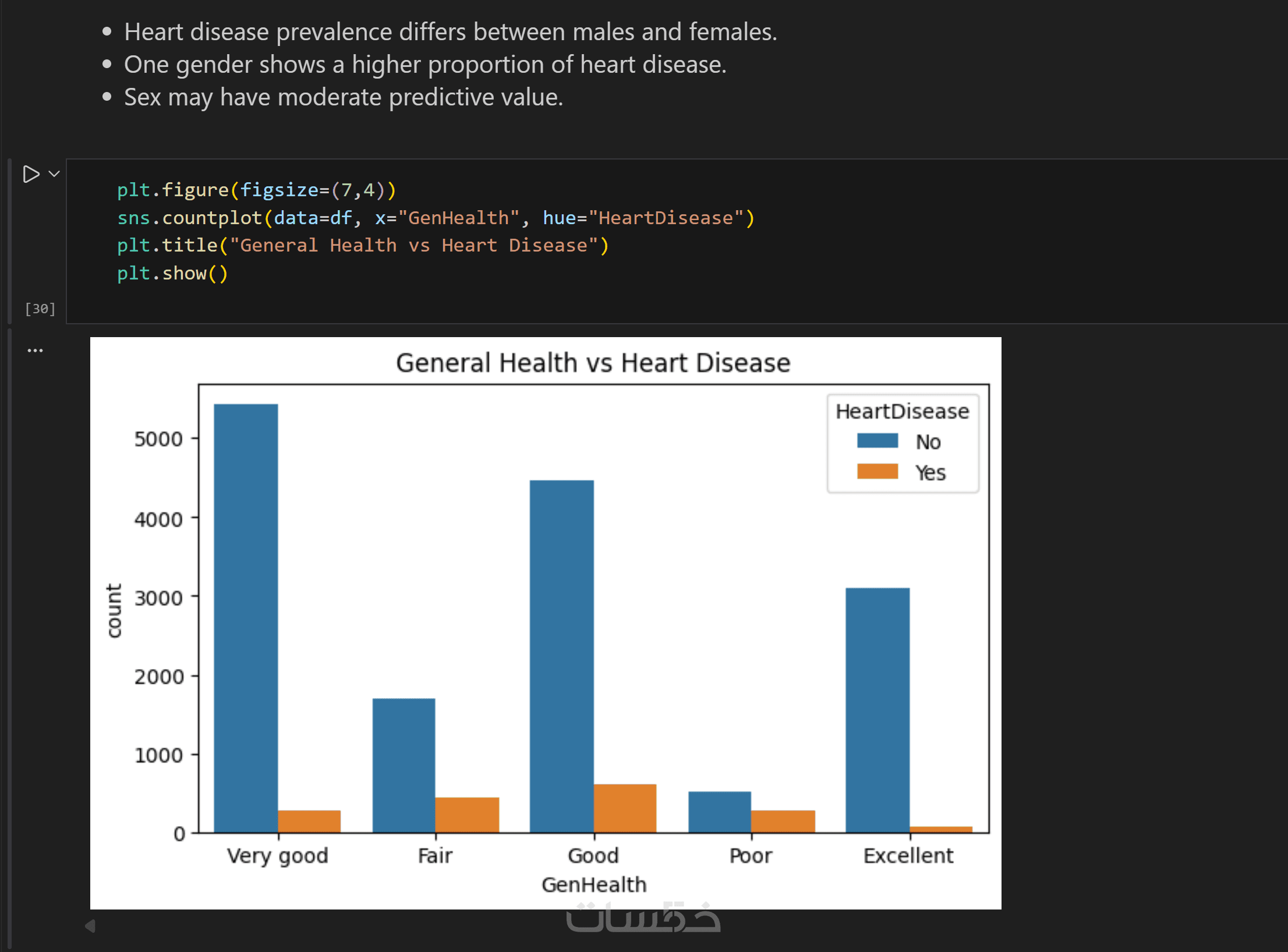The height and width of the screenshot is (952, 1288).
Task: Open the output cell ellipsis menu
Action: (35, 351)
